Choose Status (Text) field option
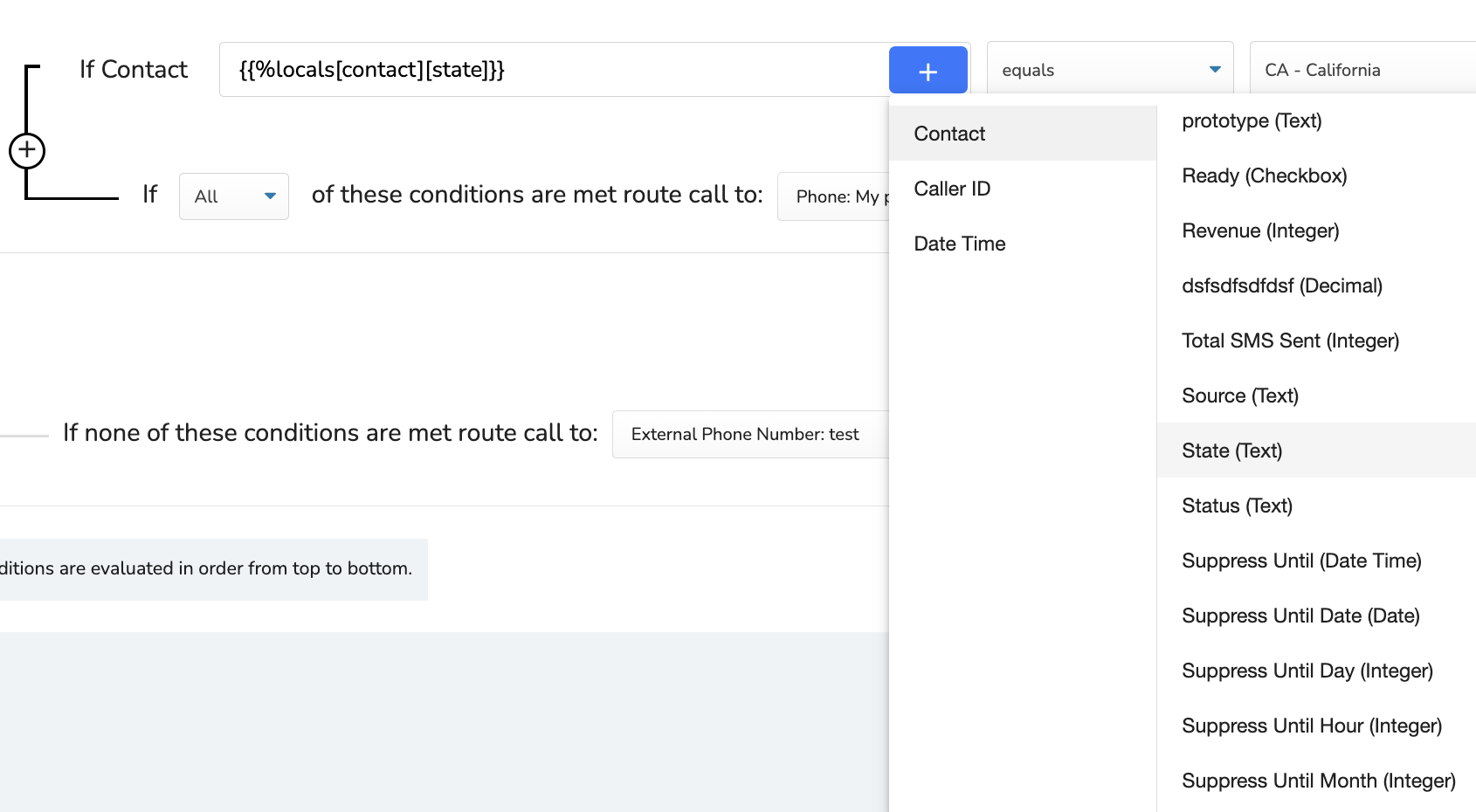The width and height of the screenshot is (1476, 812). click(x=1316, y=506)
